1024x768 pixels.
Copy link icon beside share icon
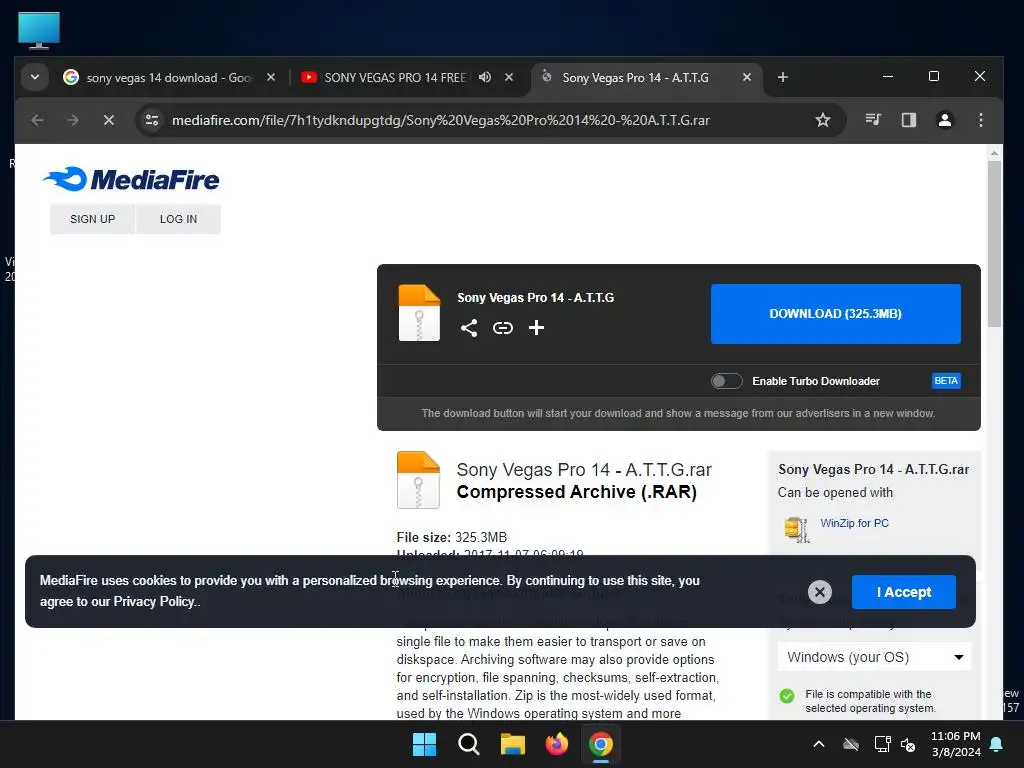point(503,328)
